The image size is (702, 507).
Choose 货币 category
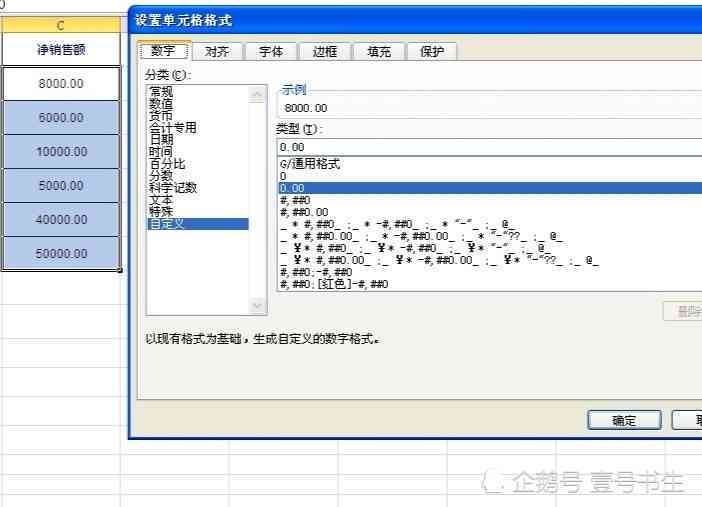coord(161,116)
